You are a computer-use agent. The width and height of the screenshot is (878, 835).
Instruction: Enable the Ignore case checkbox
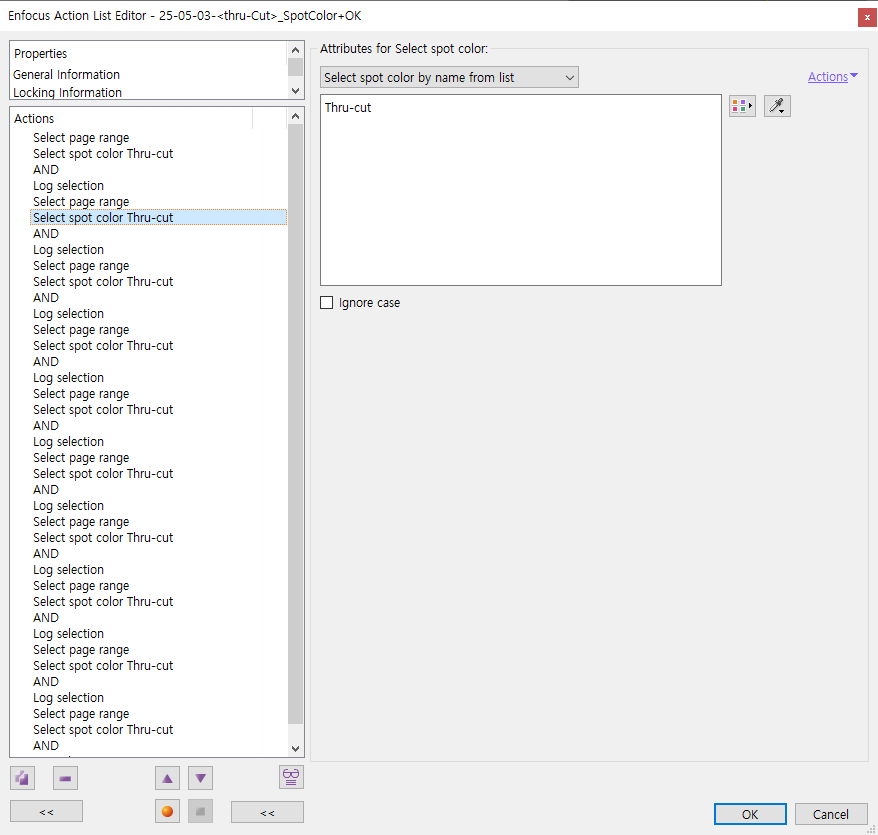327,303
